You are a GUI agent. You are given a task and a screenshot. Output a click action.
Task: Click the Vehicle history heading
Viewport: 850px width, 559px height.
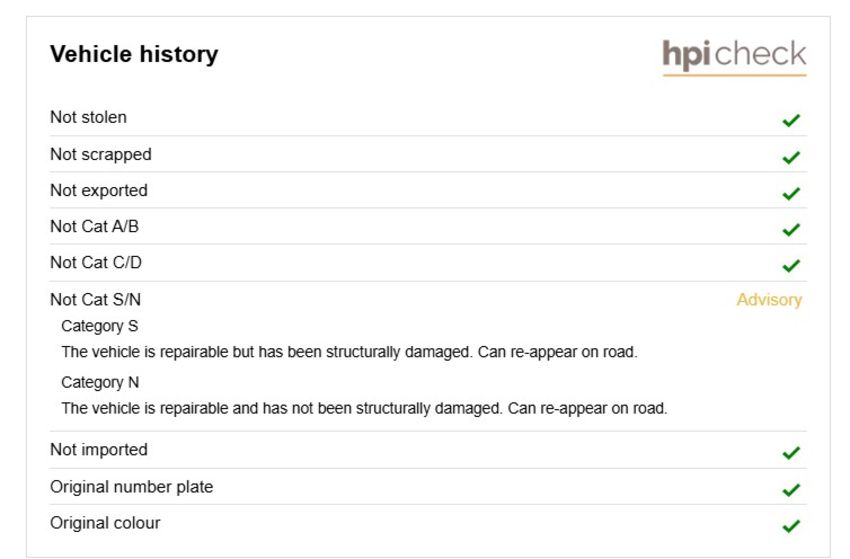coord(134,54)
